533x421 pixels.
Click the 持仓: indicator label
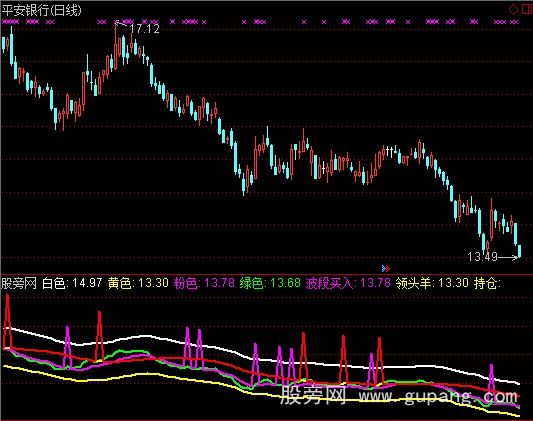point(487,283)
